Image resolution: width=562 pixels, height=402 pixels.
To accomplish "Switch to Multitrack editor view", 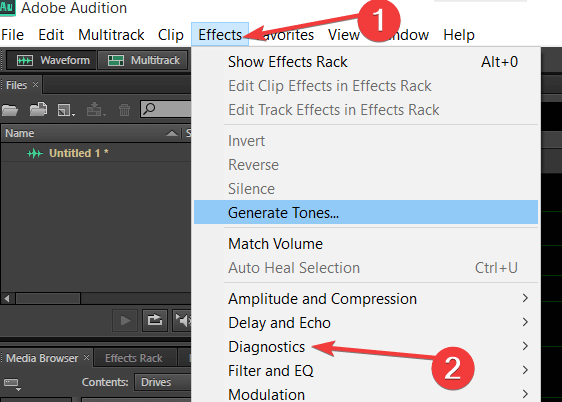I will click(x=143, y=60).
